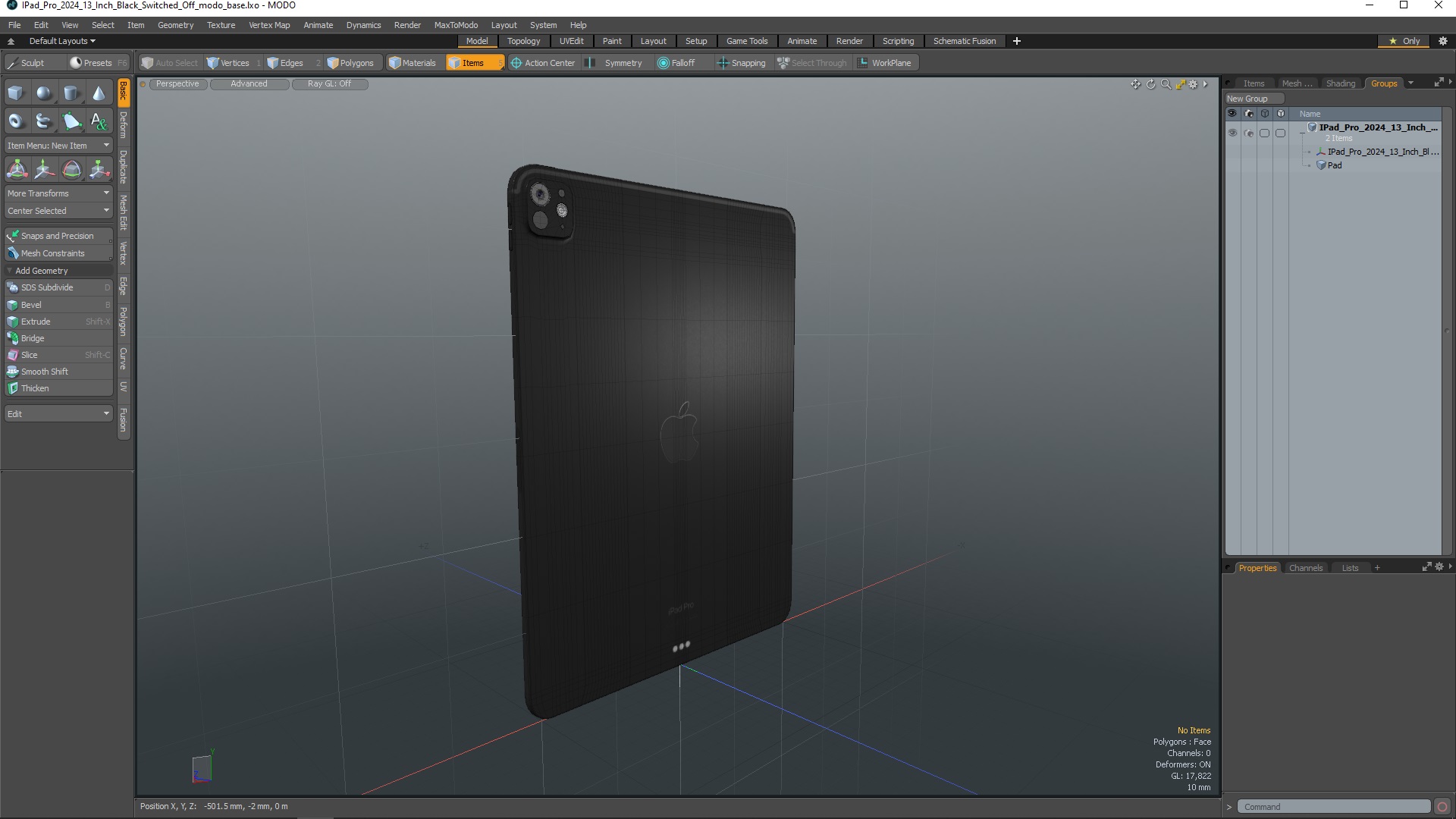Activate the Transform tool icon

[17, 169]
